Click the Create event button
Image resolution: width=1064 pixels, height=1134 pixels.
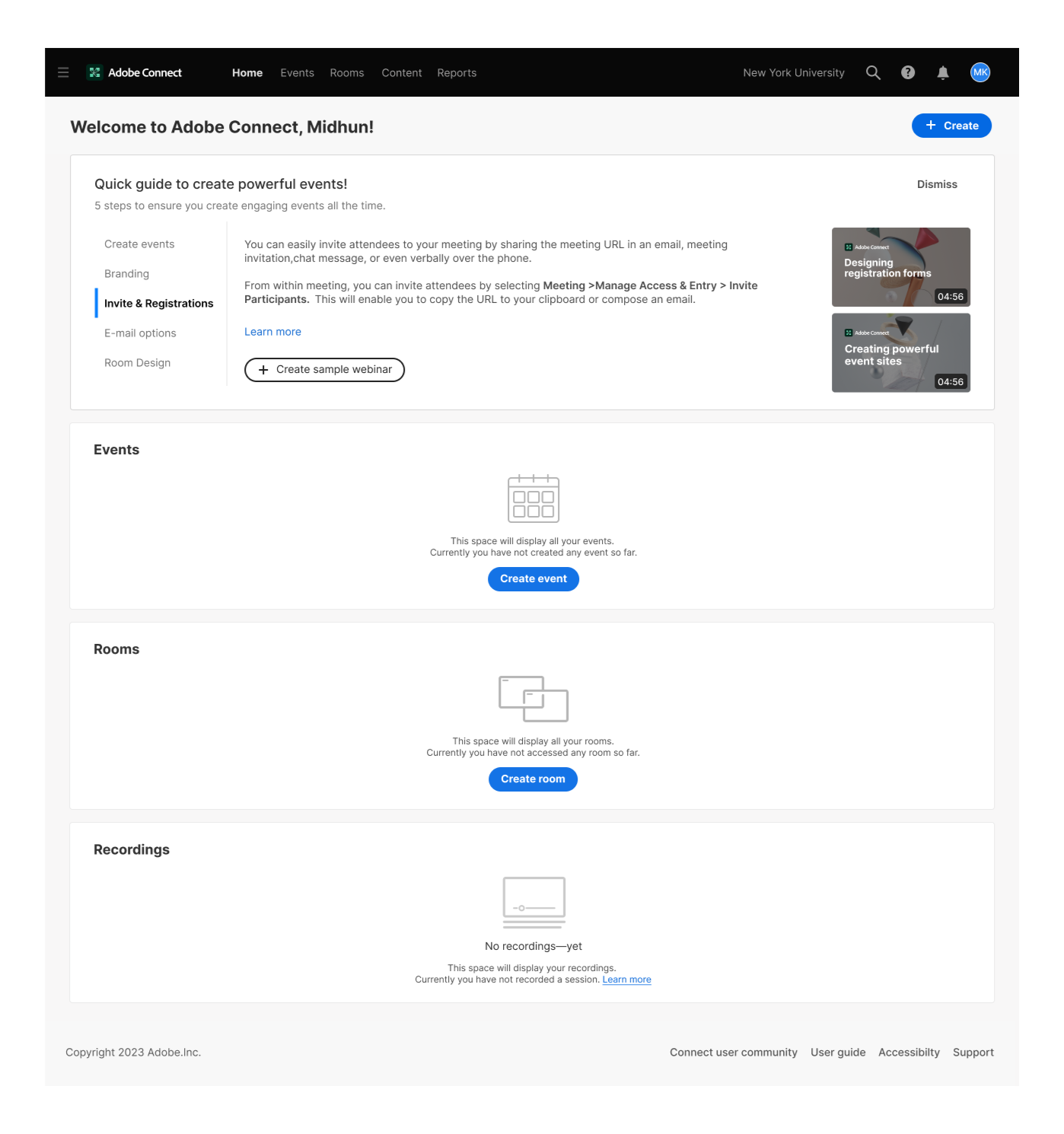point(534,579)
